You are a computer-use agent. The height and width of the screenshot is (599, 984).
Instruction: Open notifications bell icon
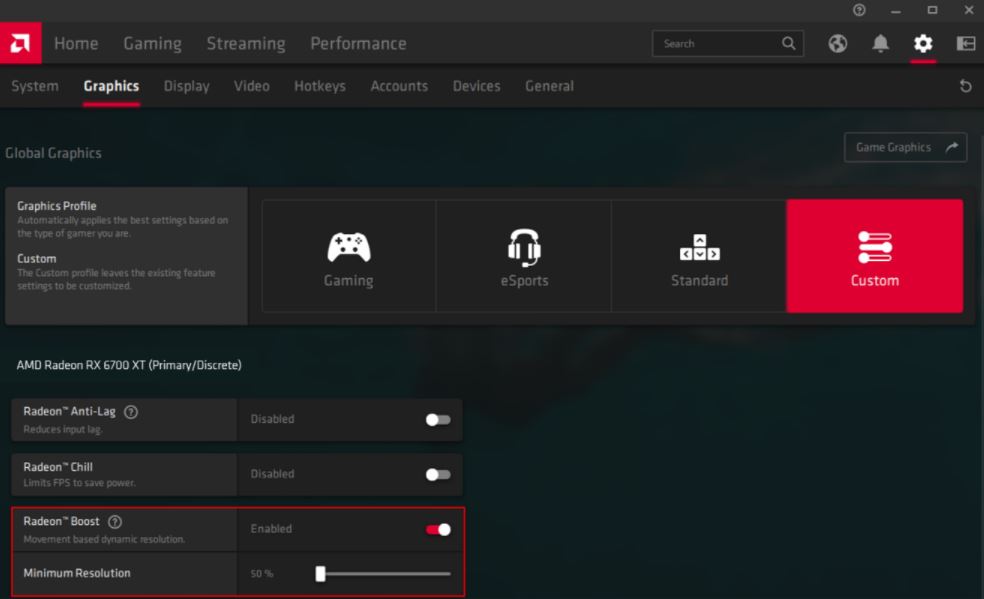tap(880, 43)
